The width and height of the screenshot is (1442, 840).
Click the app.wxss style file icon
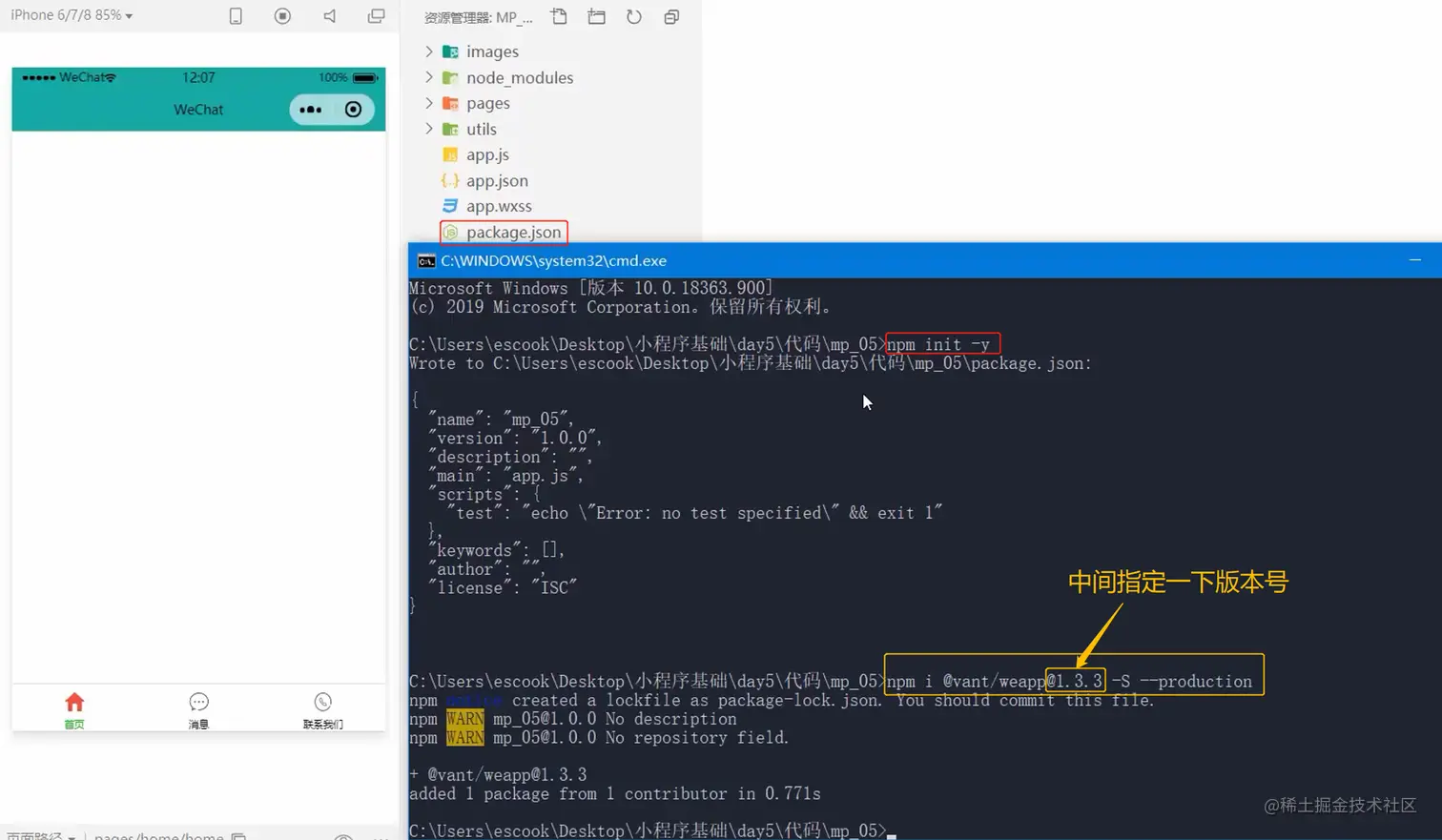450,206
